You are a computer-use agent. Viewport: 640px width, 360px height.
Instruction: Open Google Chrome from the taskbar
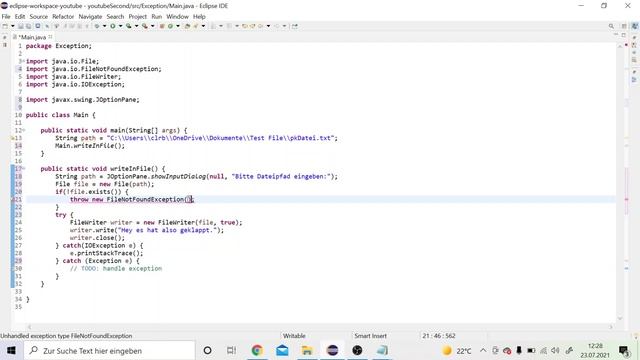[x=257, y=351]
